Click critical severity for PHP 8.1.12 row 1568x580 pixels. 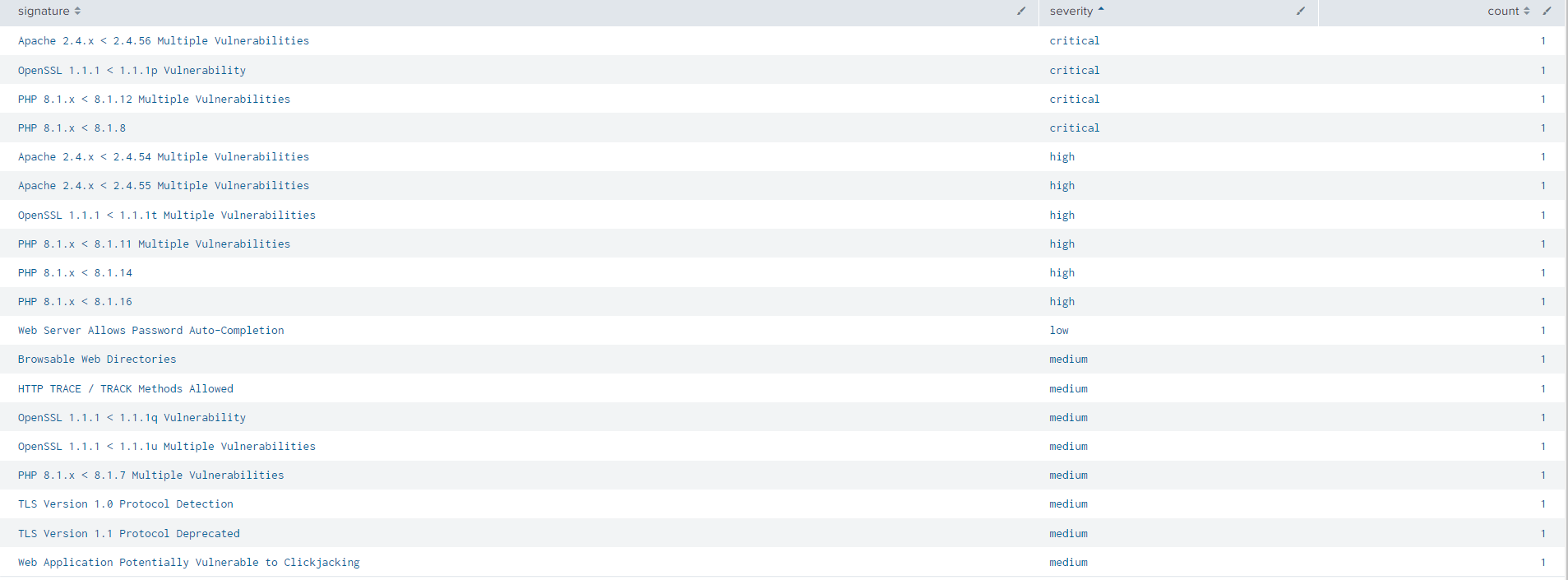[x=1075, y=99]
